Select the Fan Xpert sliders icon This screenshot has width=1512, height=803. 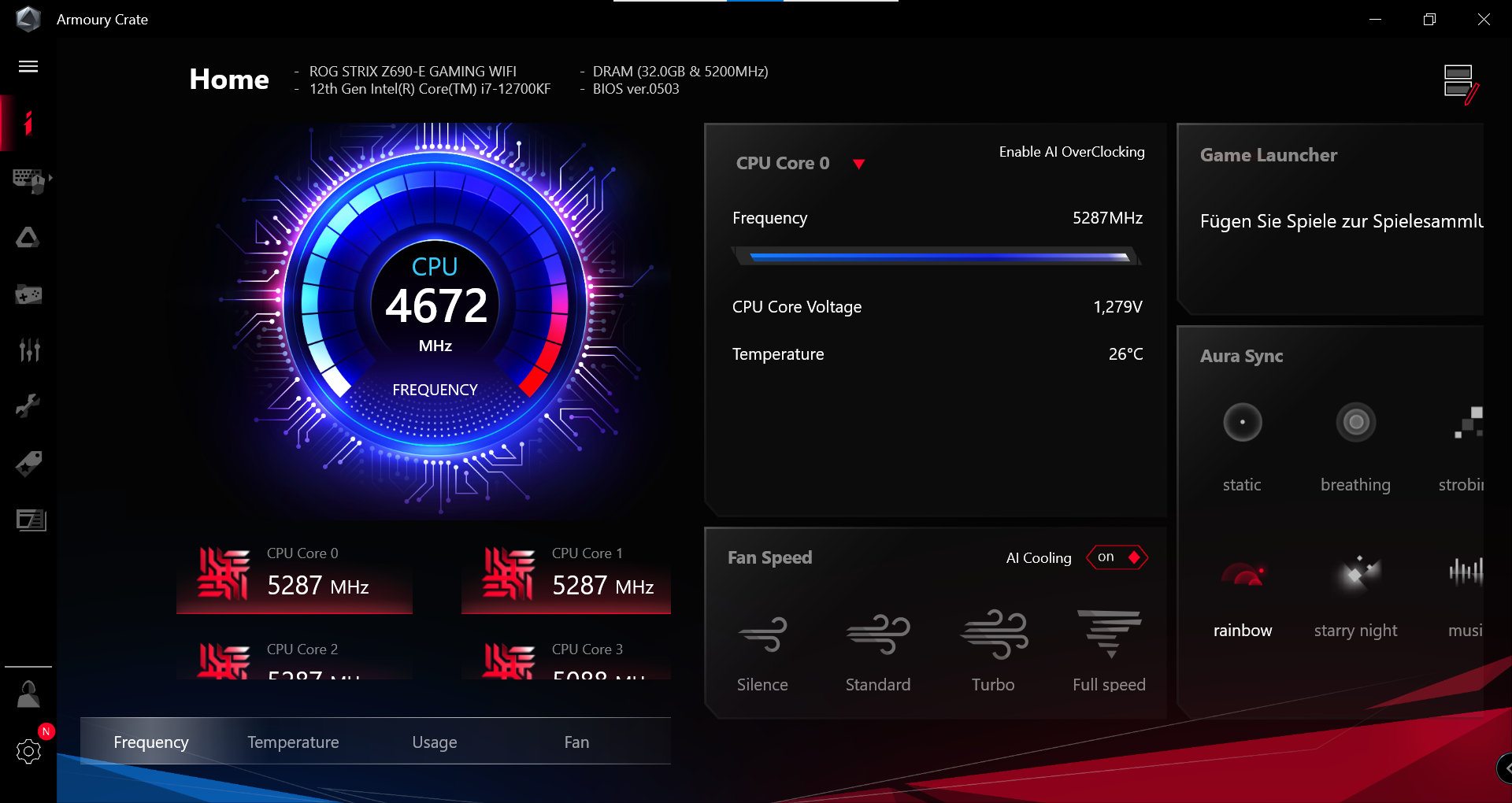(x=28, y=350)
